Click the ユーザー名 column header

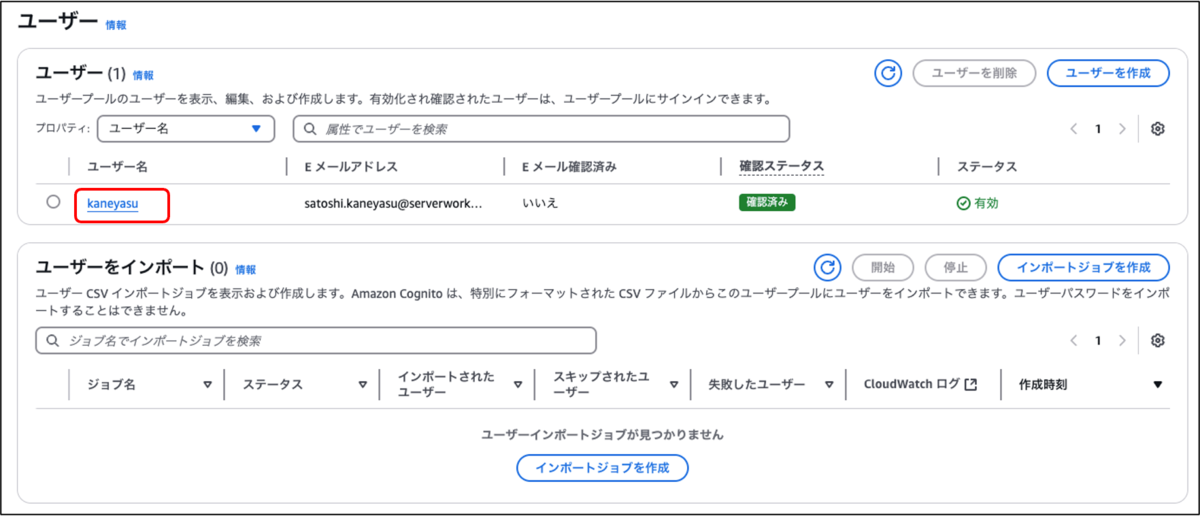click(117, 166)
